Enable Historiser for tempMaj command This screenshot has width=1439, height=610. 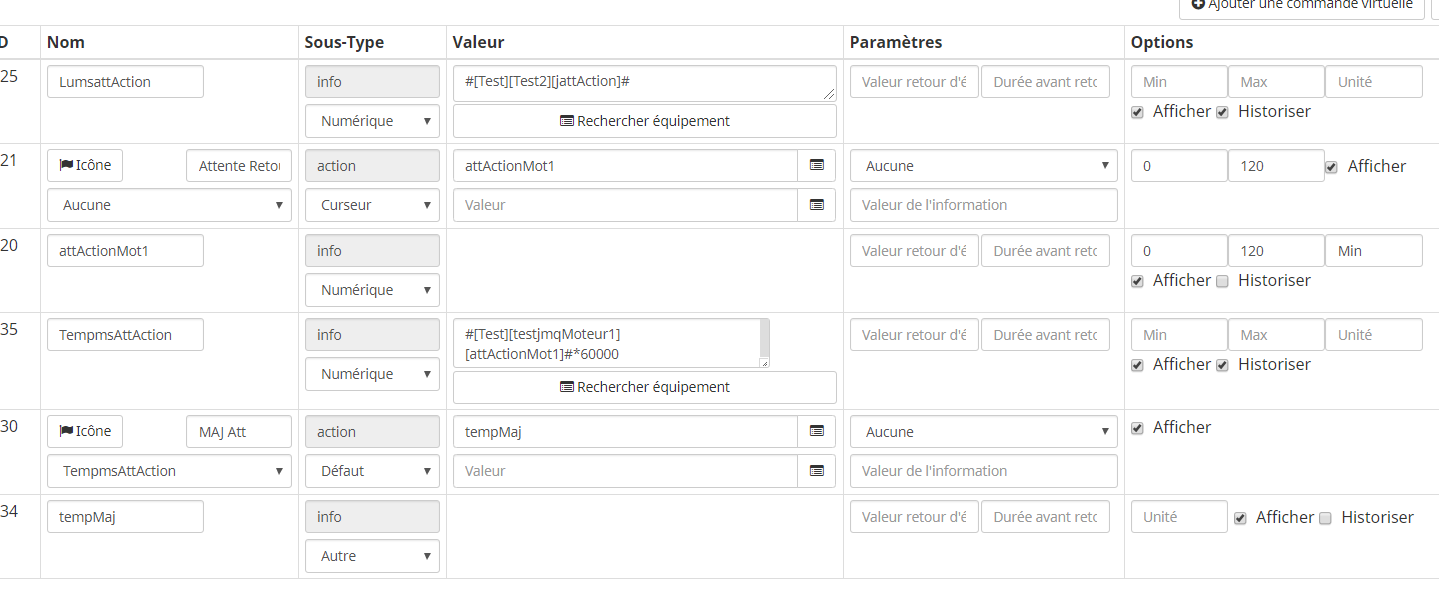pos(1325,518)
